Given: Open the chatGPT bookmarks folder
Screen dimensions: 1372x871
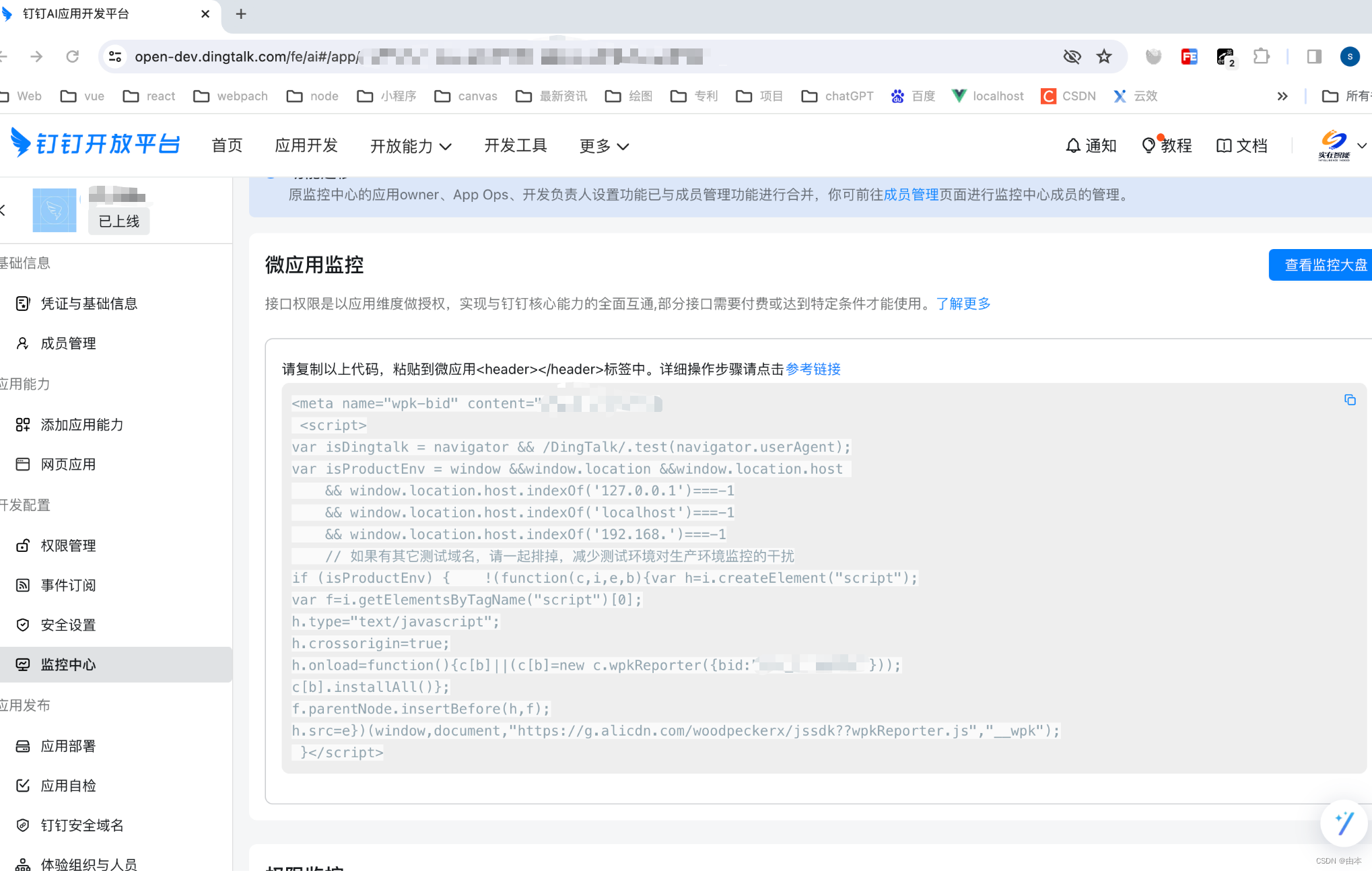Looking at the screenshot, I should pyautogui.click(x=837, y=96).
